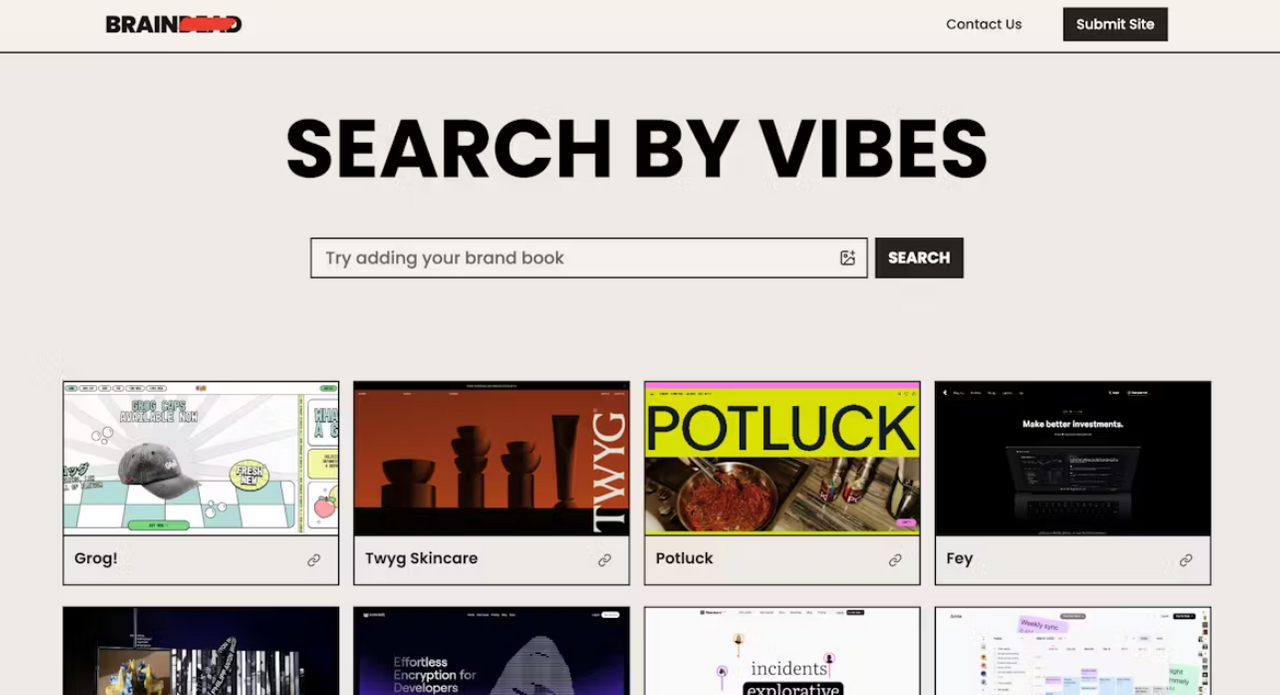Open the Contact Us page
The height and width of the screenshot is (695, 1280).
pos(984,24)
